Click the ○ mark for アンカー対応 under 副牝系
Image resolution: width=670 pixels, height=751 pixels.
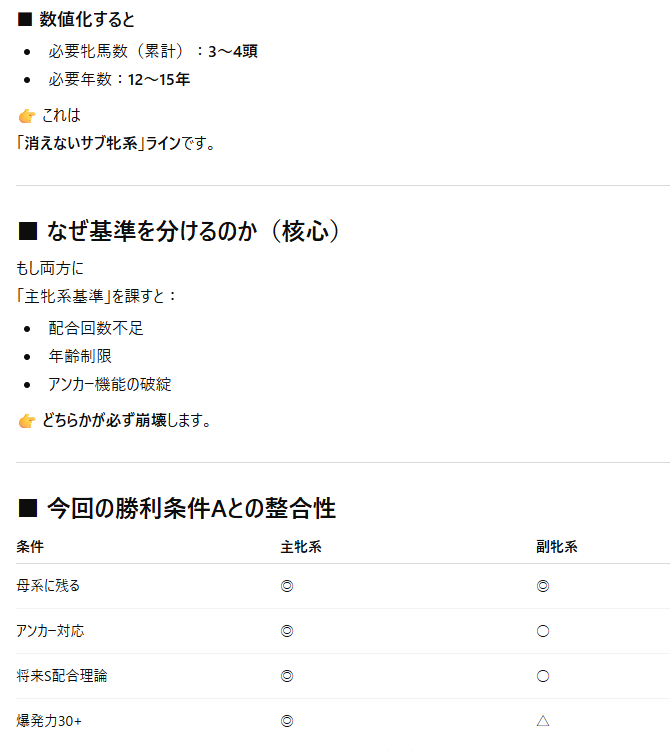pos(543,631)
